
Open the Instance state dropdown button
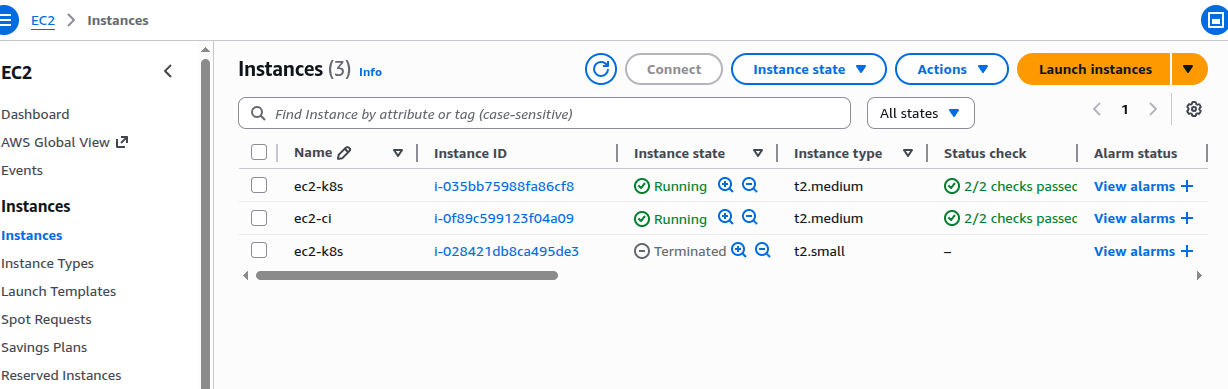coord(808,69)
